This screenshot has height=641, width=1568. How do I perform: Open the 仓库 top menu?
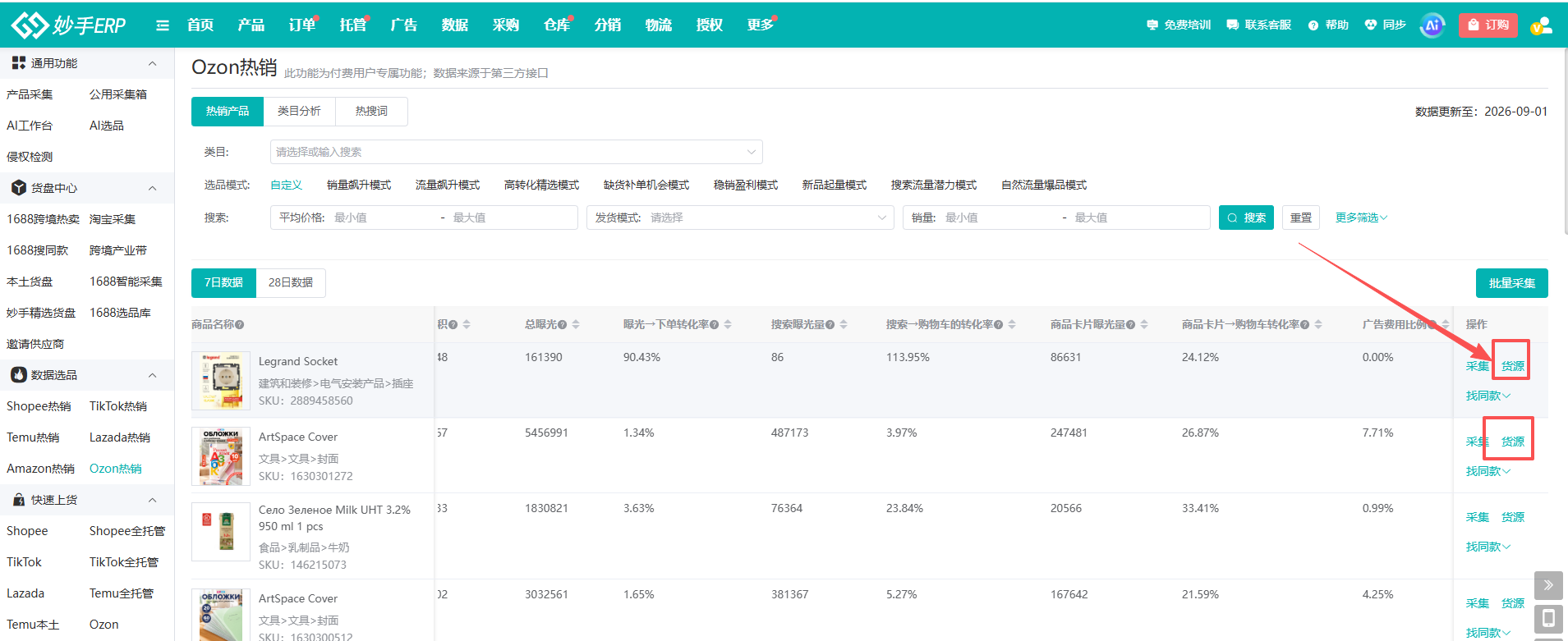(557, 25)
